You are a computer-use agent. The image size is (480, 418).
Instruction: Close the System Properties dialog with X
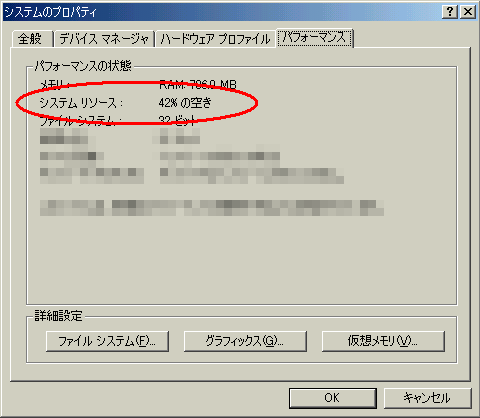[468, 12]
